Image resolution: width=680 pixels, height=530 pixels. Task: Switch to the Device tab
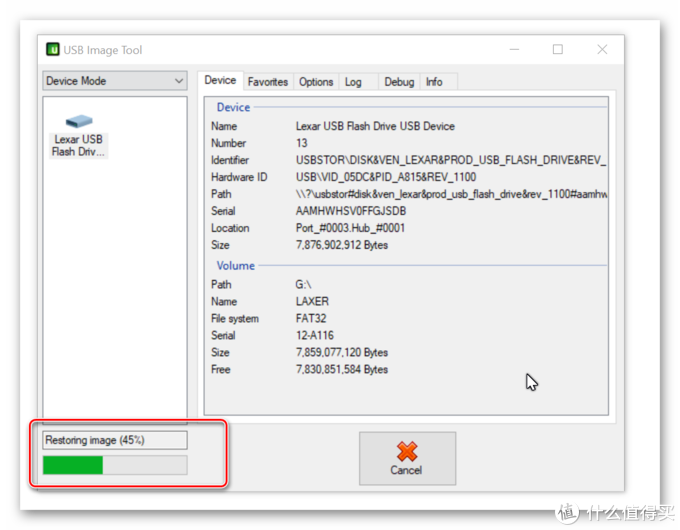220,80
